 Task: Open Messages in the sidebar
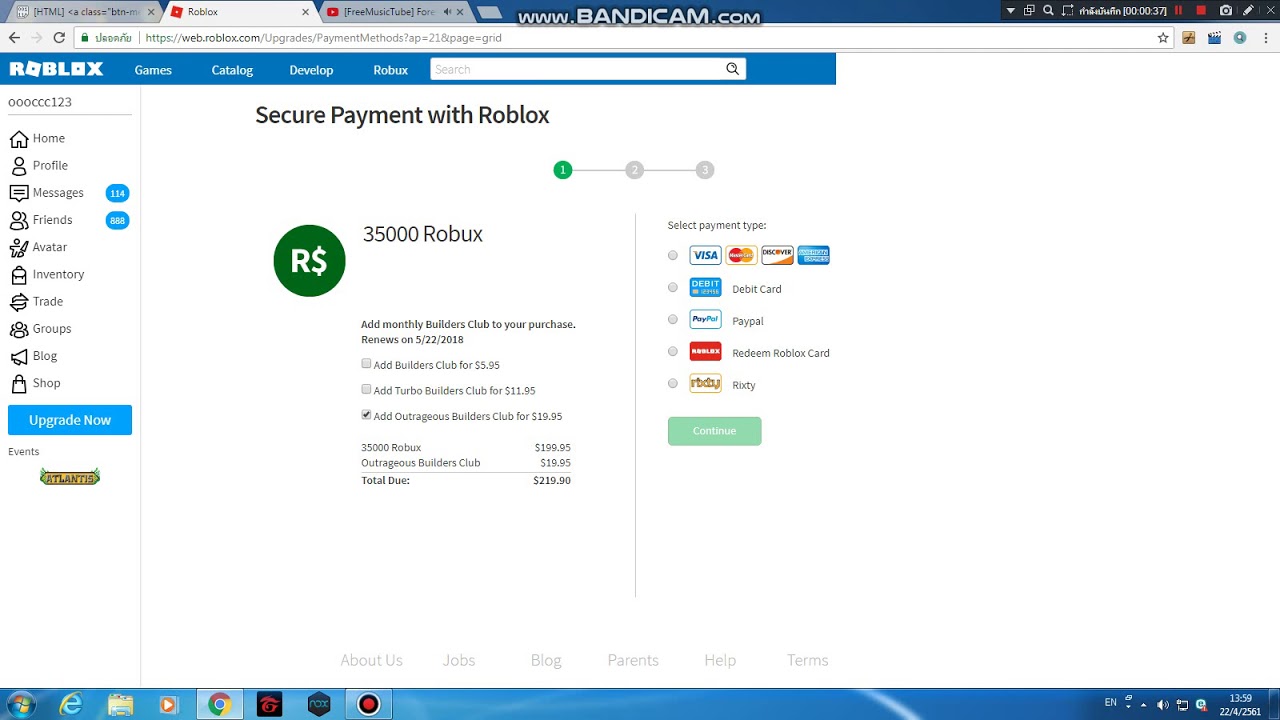[x=58, y=193]
